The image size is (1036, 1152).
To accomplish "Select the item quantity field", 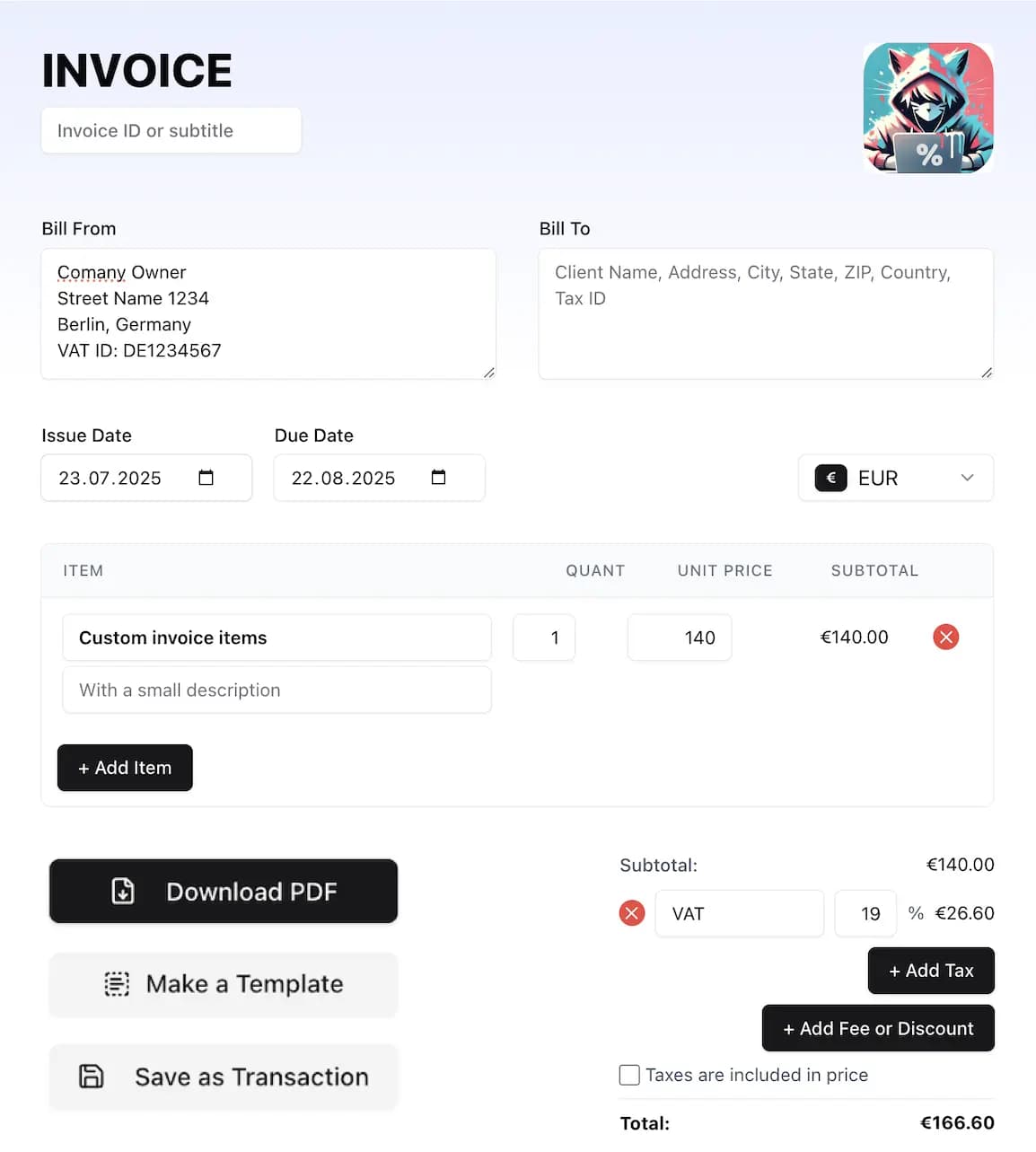I will (543, 638).
